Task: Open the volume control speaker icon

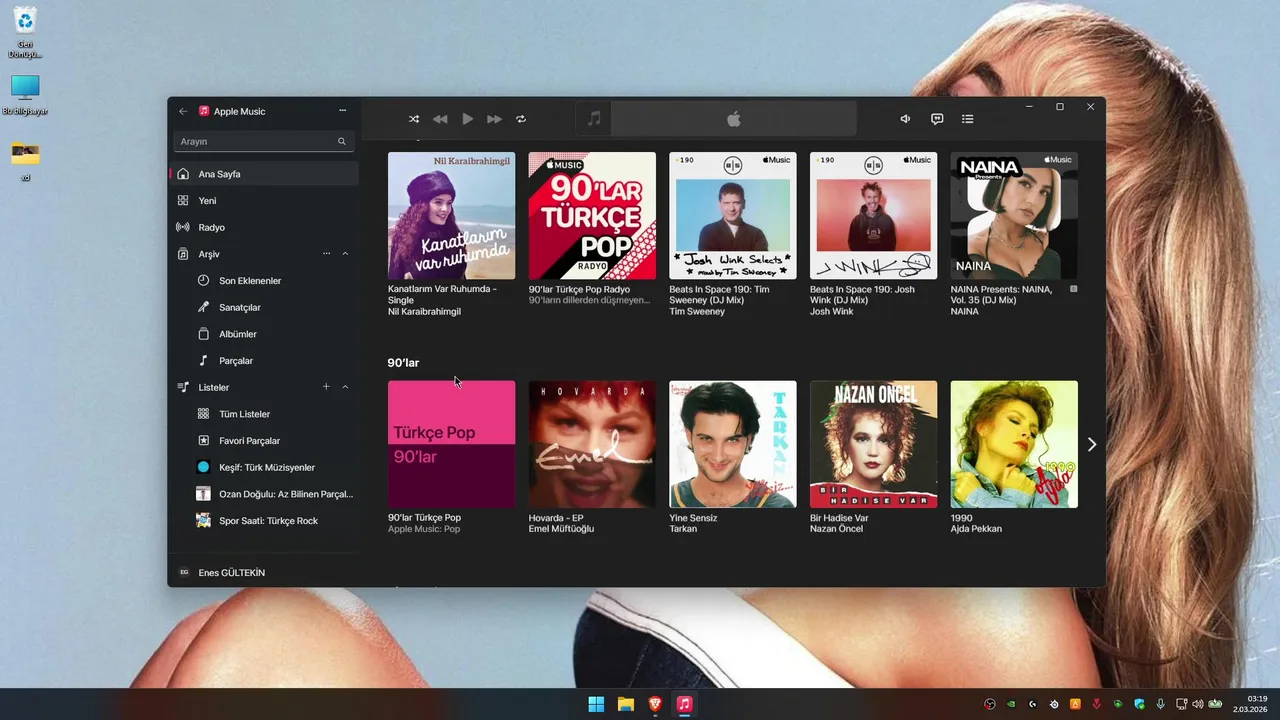Action: (x=905, y=119)
